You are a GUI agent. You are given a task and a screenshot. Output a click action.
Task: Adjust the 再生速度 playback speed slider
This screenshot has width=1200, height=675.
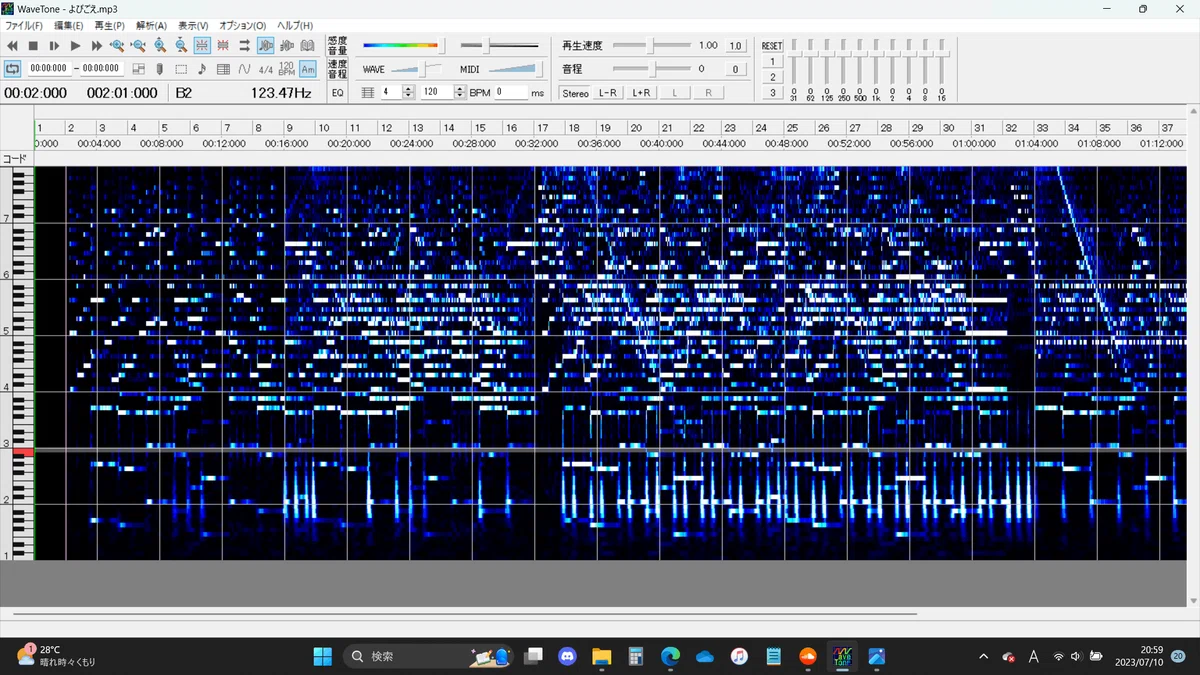tap(650, 45)
